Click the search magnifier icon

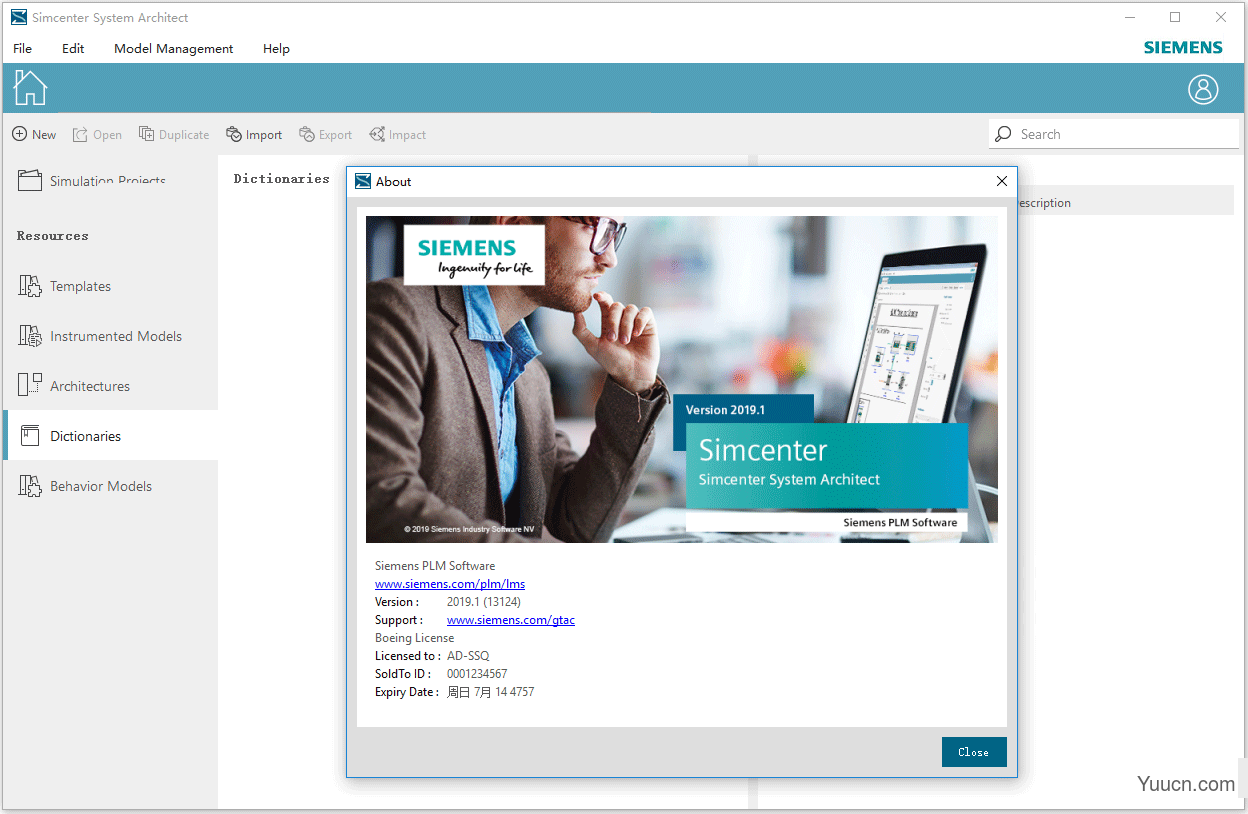(x=1003, y=134)
